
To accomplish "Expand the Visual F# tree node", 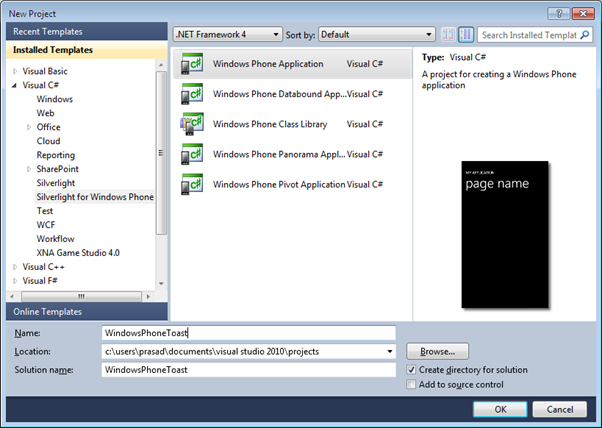I will [15, 281].
